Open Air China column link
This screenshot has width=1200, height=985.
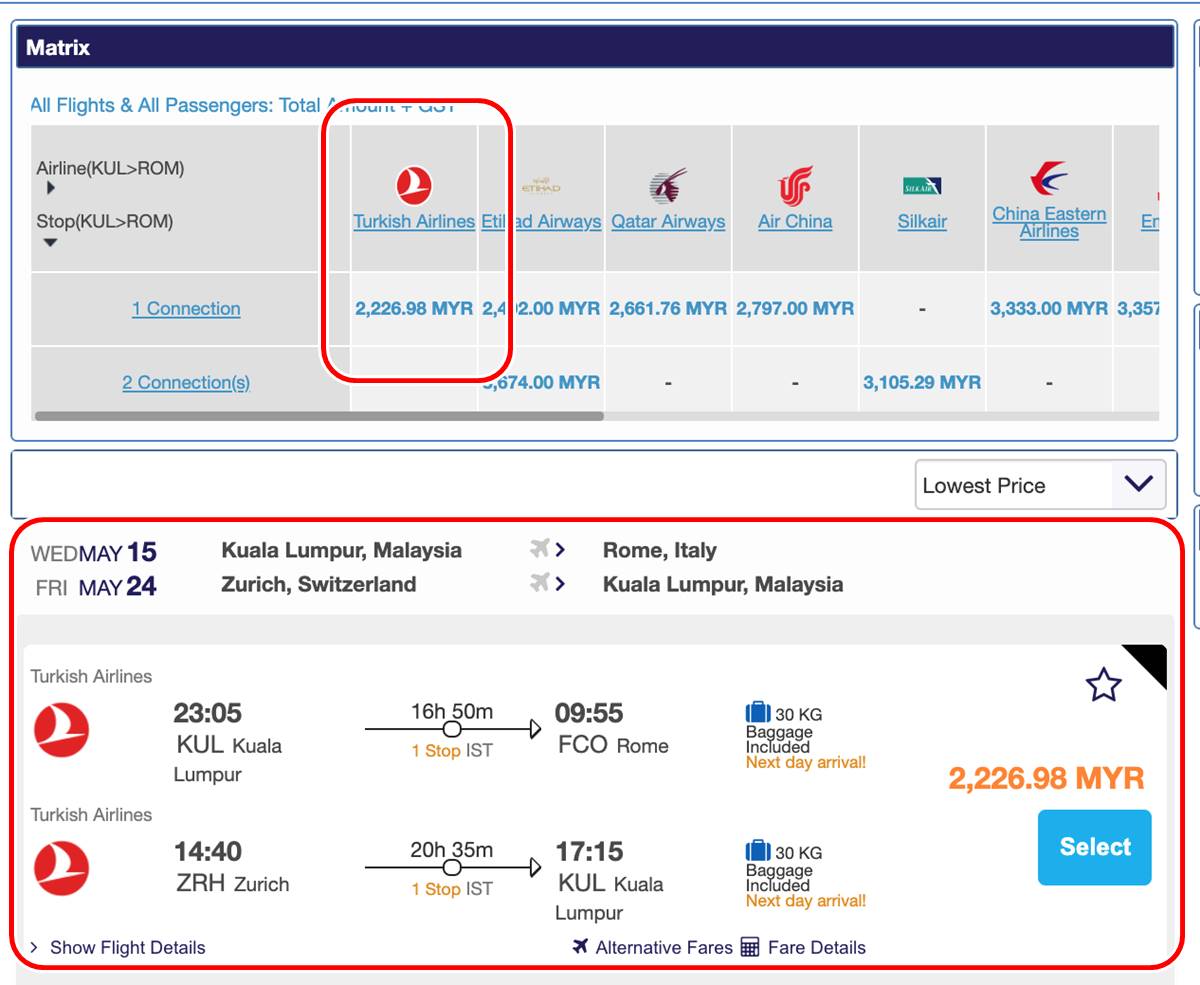795,222
